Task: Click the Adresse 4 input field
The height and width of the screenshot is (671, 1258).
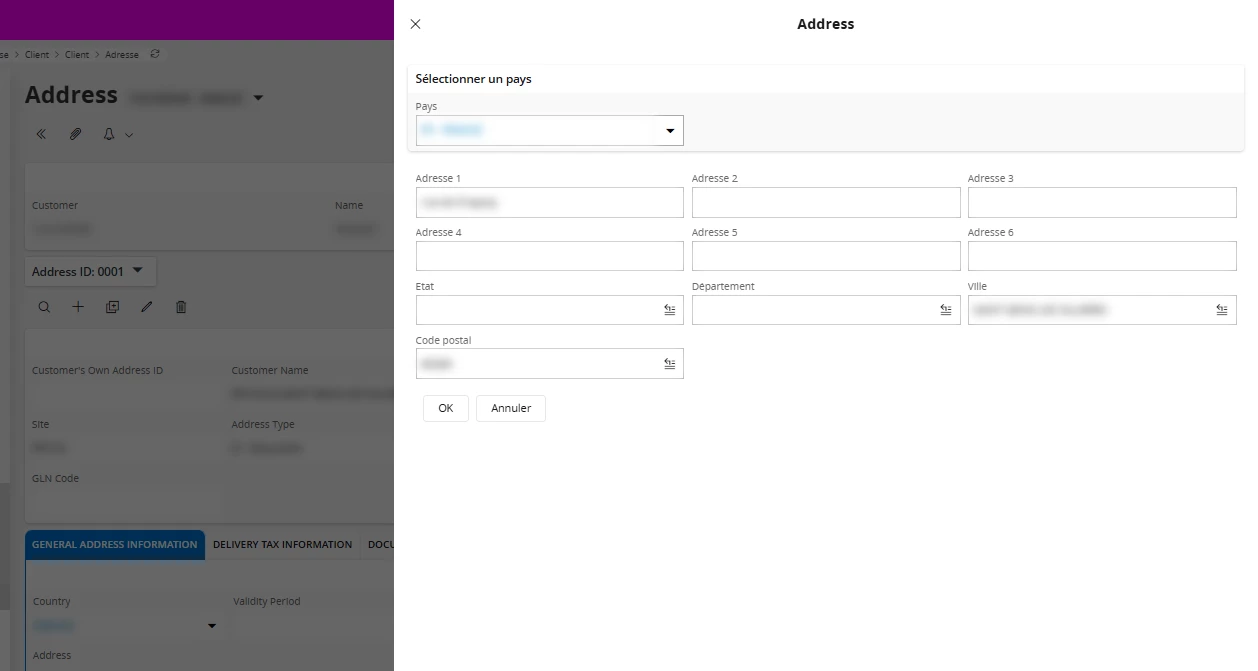Action: [550, 256]
